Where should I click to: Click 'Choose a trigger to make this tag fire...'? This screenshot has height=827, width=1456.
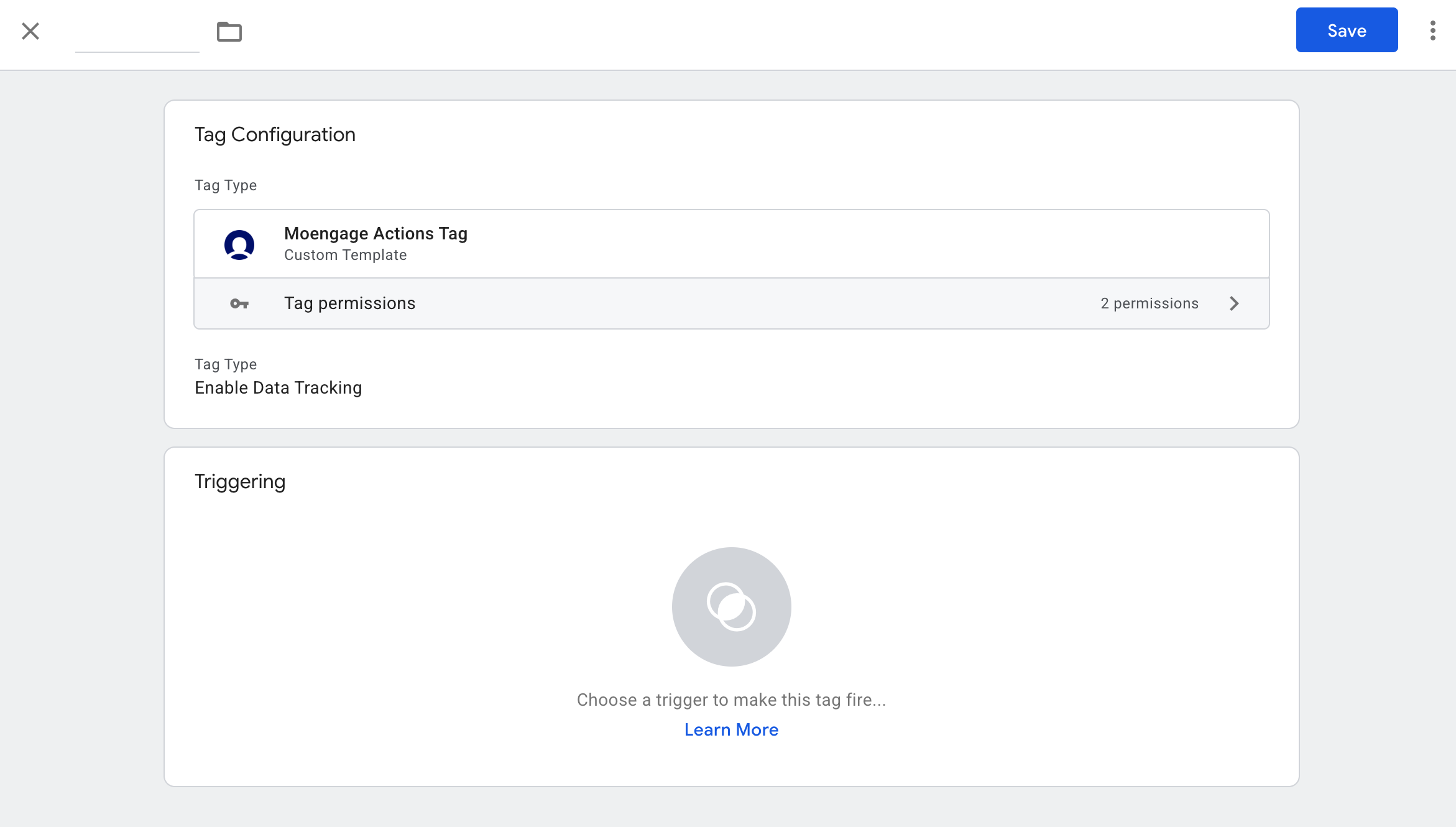pyautogui.click(x=732, y=700)
